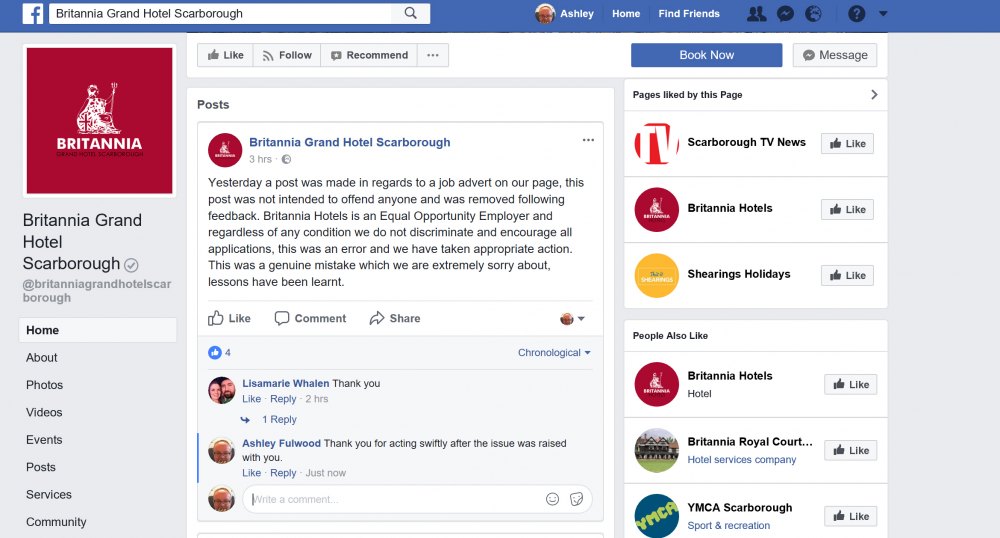Click Comment on the post

pos(310,318)
